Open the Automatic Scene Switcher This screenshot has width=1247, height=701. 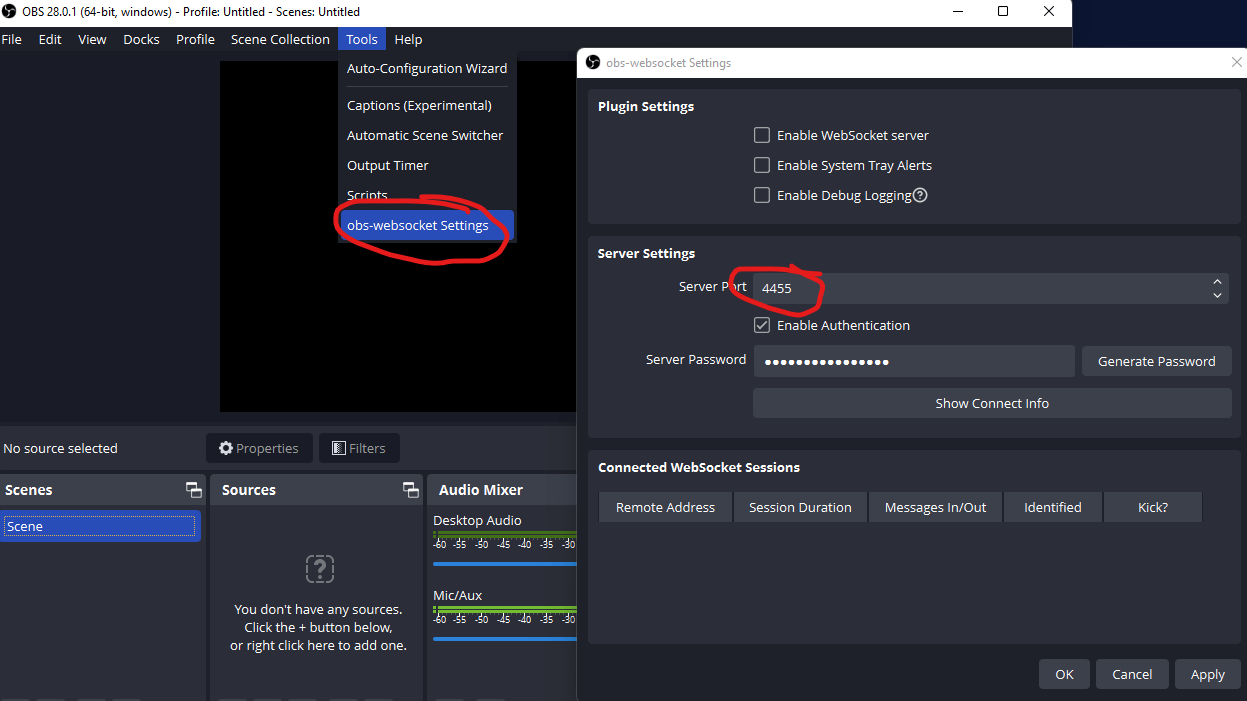(427, 135)
